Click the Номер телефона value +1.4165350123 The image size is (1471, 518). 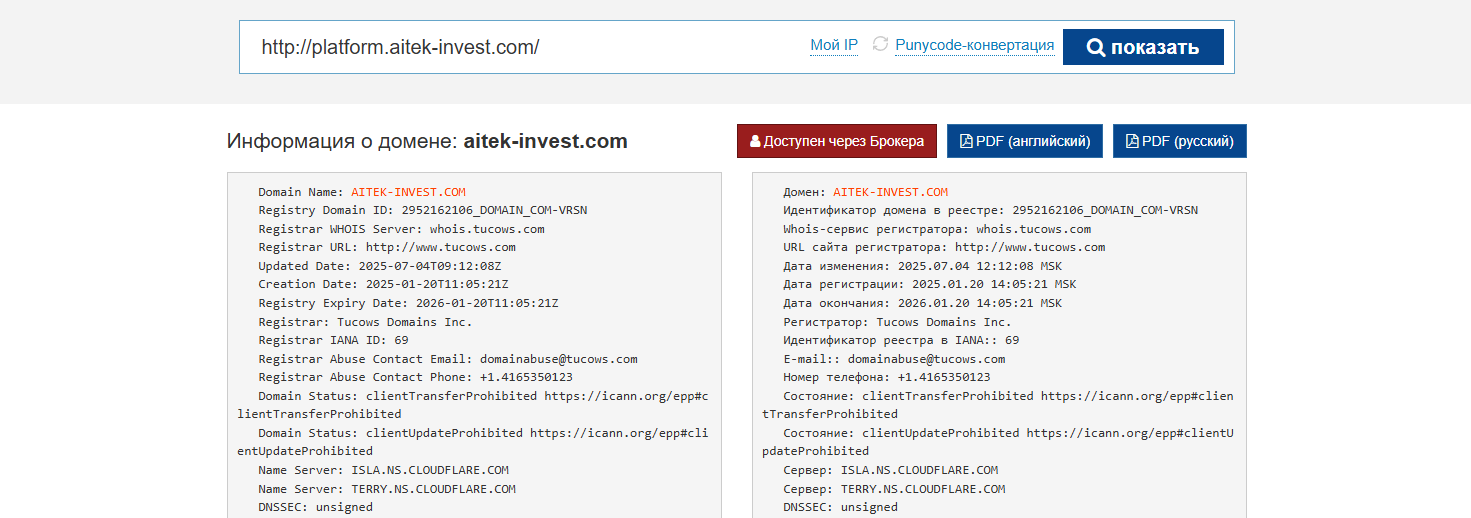[944, 377]
